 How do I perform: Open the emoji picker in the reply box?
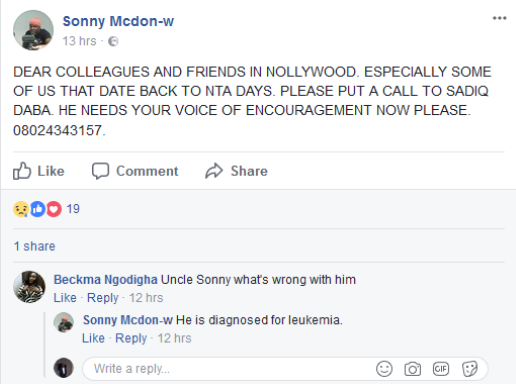pyautogui.click(x=384, y=369)
